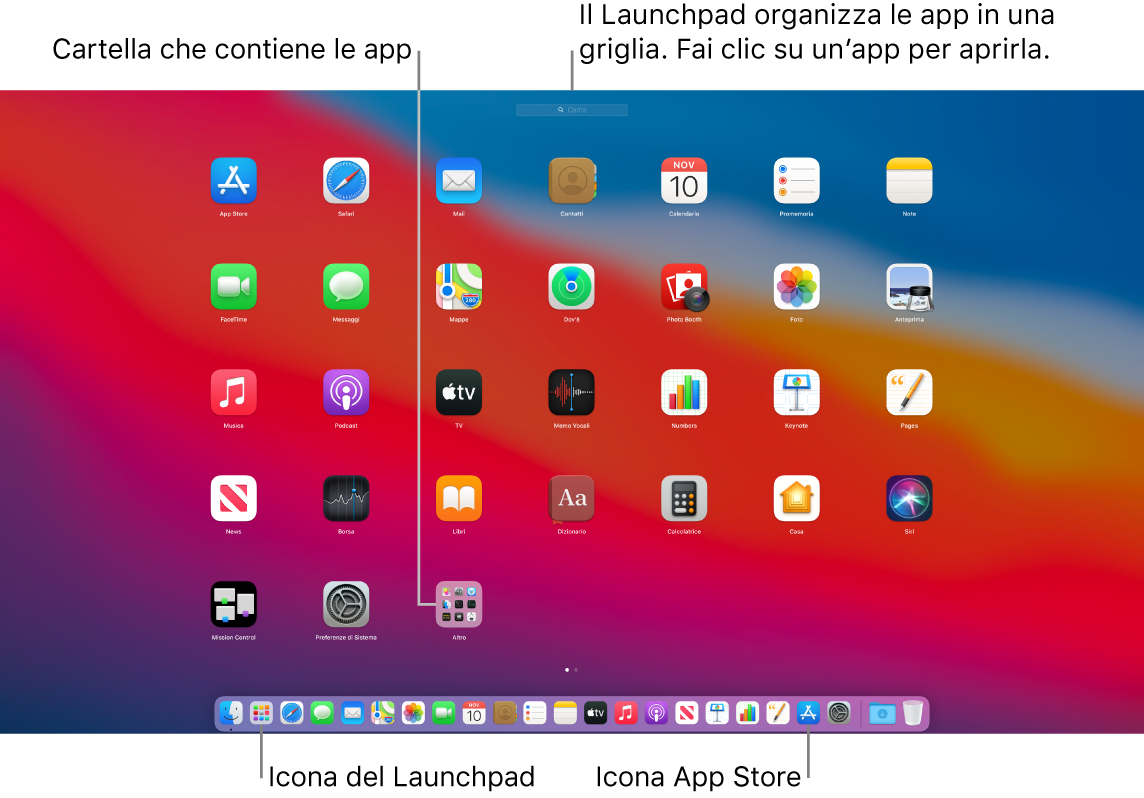
Task: Open App Store in the Launchpad grid
Action: click(233, 180)
